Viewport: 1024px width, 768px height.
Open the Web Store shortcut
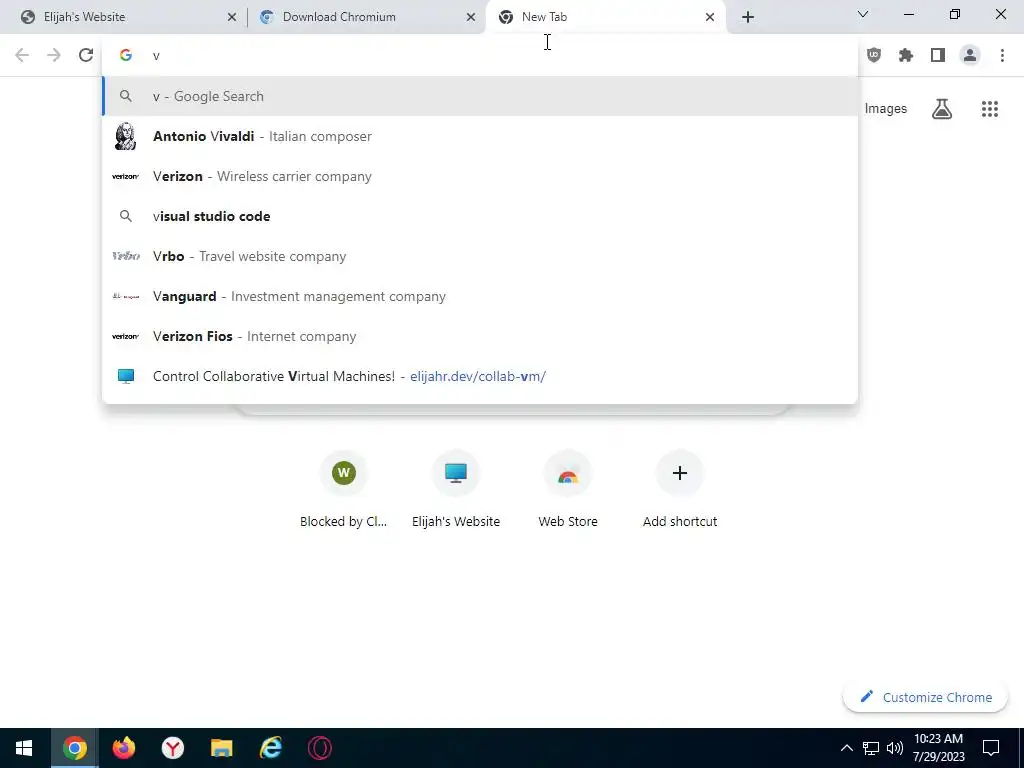[x=568, y=490]
